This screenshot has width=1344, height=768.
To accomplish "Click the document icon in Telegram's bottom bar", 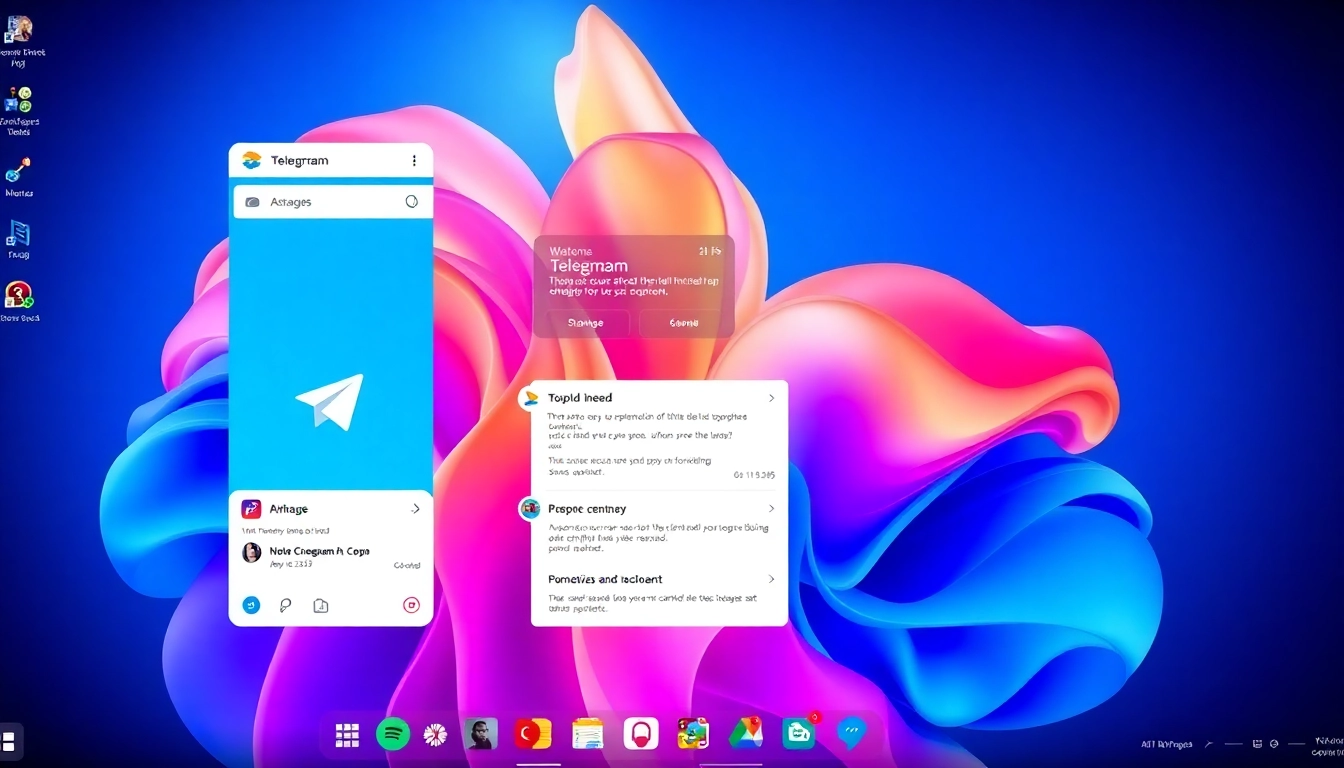I will tap(321, 605).
